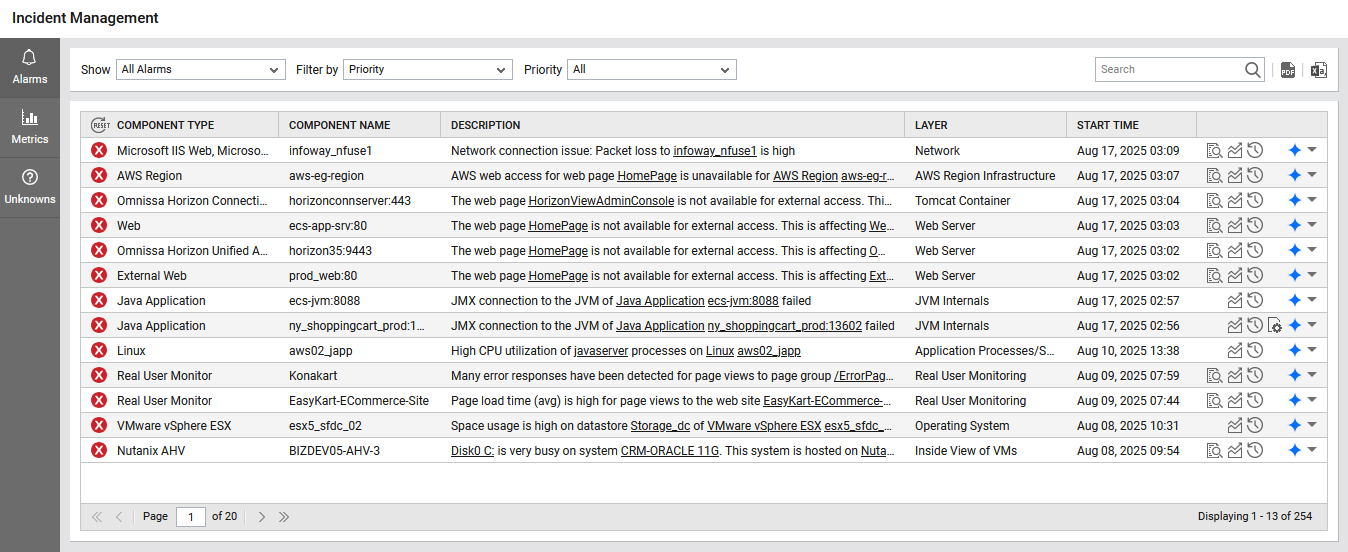The image size is (1348, 552).
Task: Sort by Description column header
Action: click(485, 126)
